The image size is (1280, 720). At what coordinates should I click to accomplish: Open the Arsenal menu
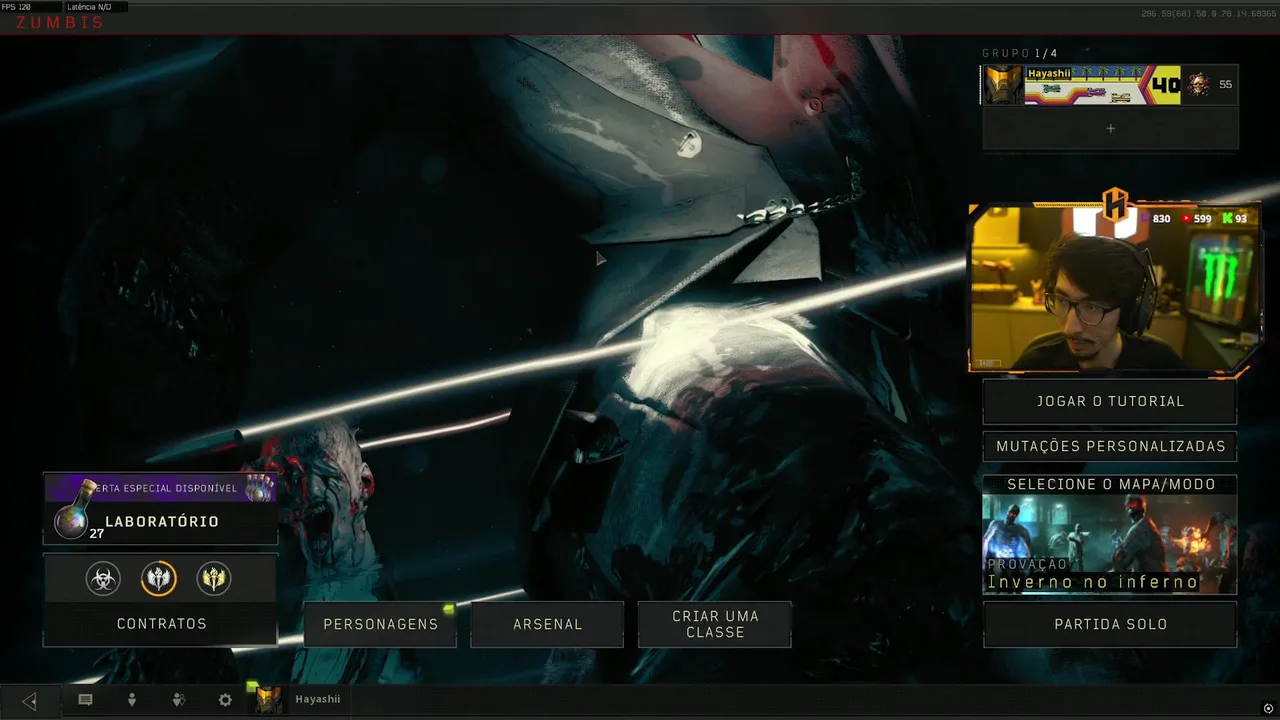coord(547,624)
